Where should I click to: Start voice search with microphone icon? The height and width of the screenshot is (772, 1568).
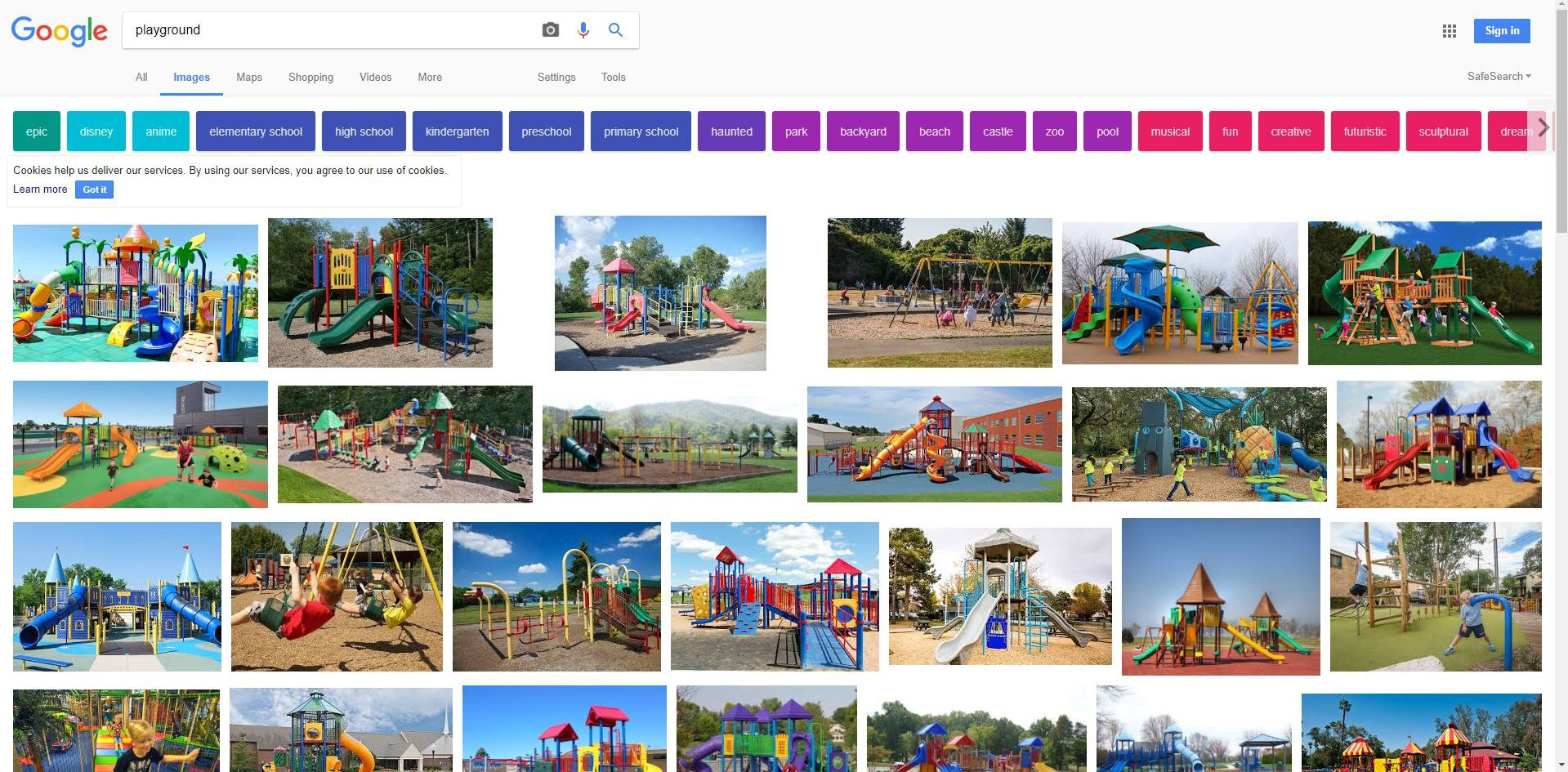tap(583, 30)
